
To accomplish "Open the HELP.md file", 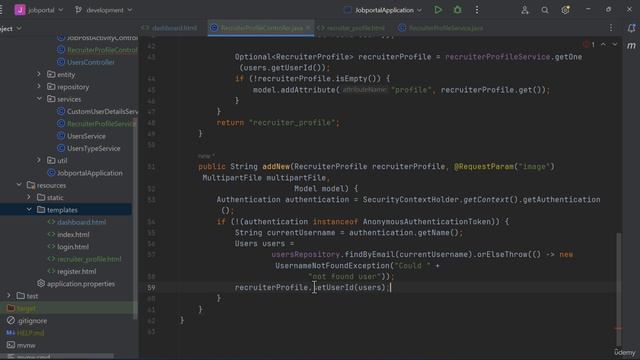I will pos(25,333).
